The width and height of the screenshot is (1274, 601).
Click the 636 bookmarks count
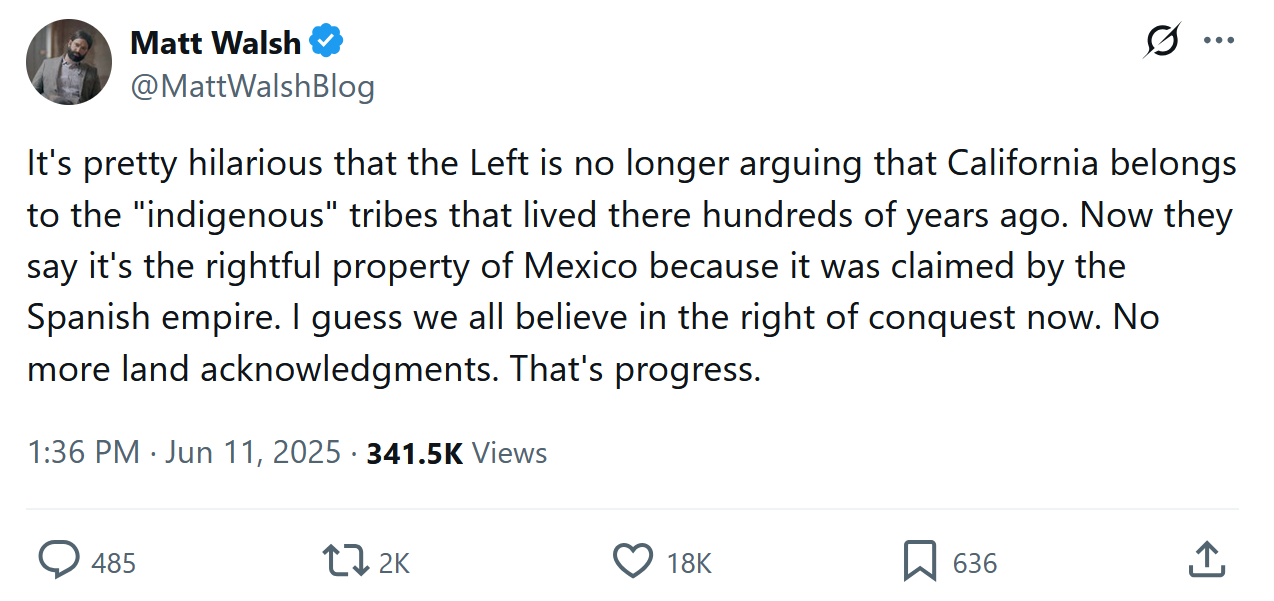(x=975, y=563)
